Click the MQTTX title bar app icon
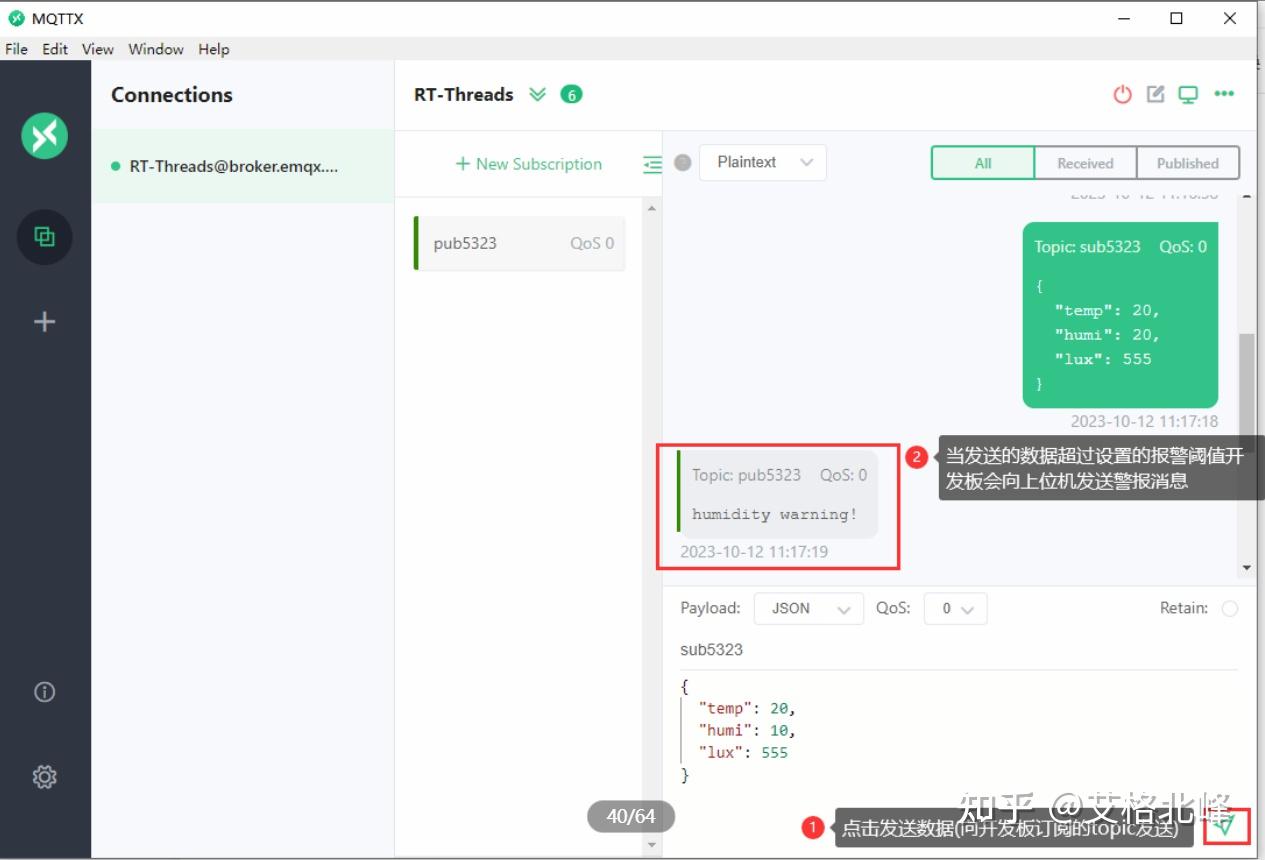Image resolution: width=1265 pixels, height=860 pixels. [16, 18]
